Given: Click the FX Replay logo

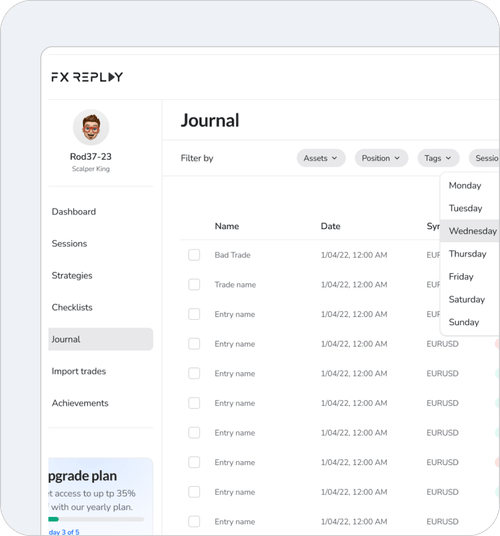Looking at the screenshot, I should [x=87, y=77].
